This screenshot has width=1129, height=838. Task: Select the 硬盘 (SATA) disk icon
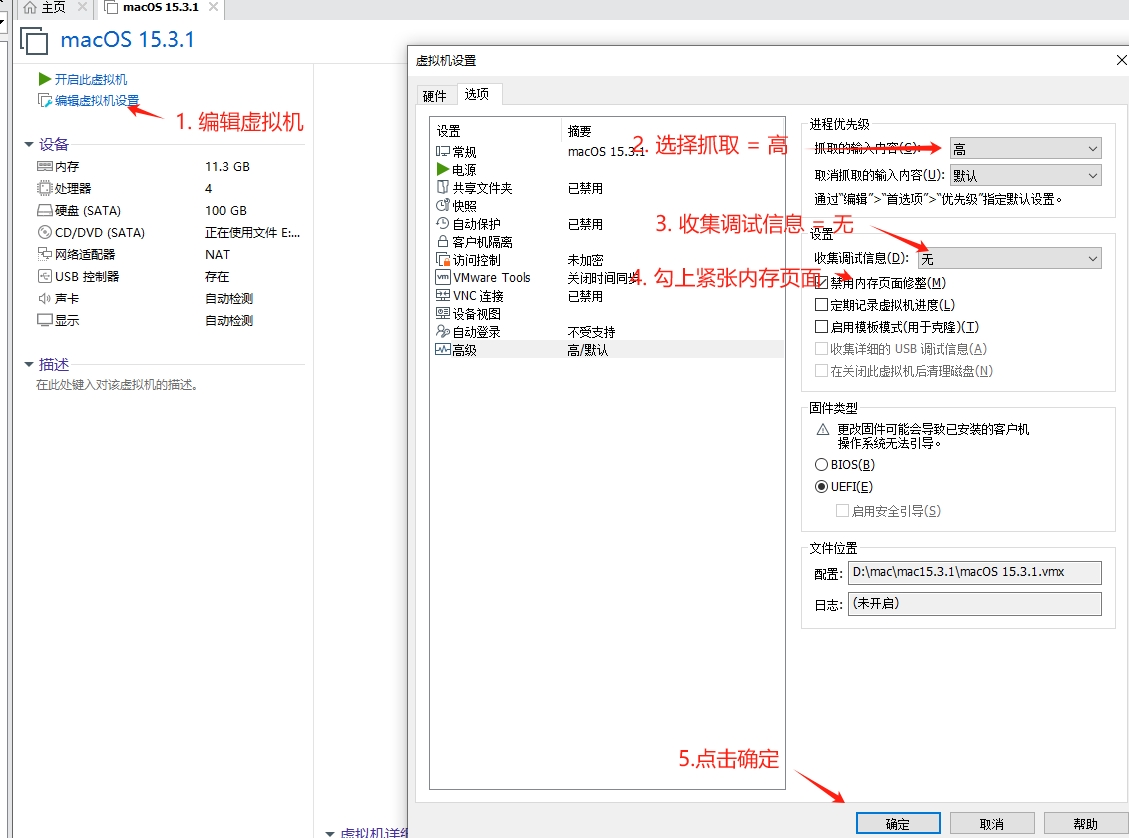45,210
